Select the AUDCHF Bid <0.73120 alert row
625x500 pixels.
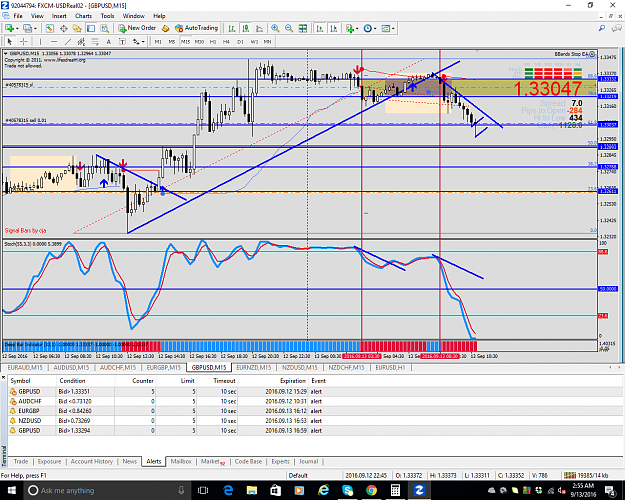coord(315,401)
